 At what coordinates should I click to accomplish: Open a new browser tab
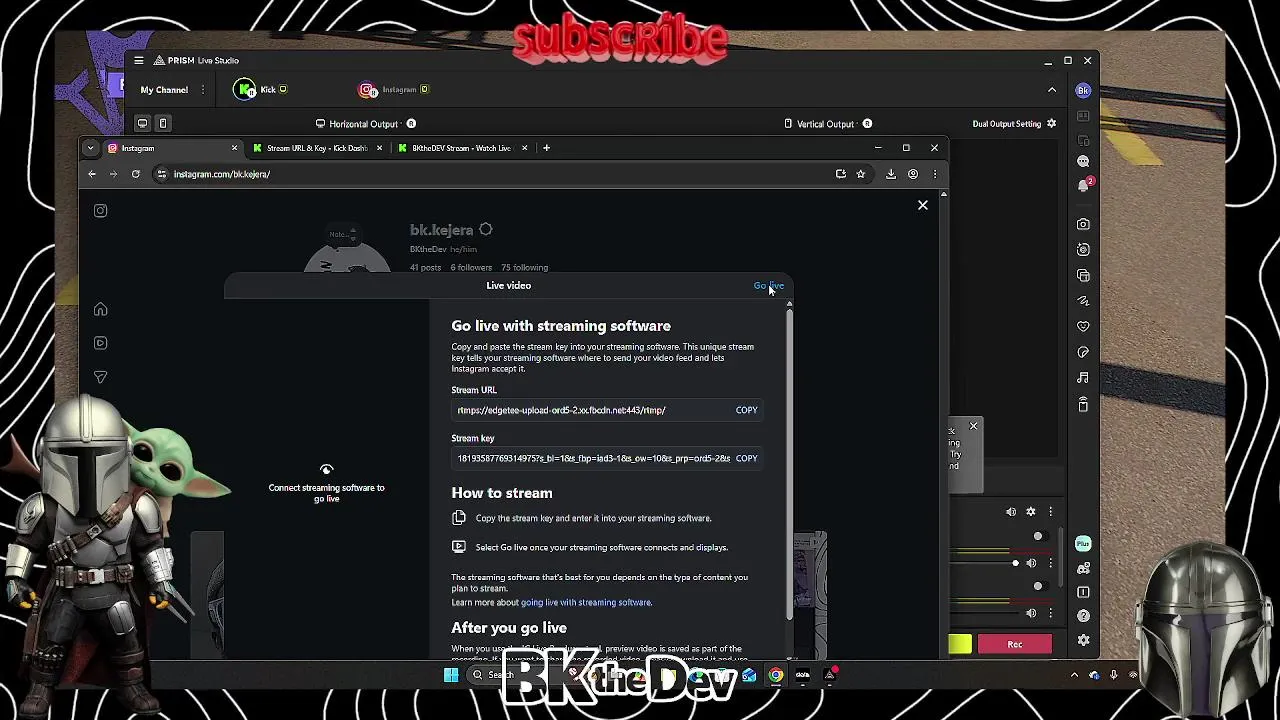click(x=546, y=148)
